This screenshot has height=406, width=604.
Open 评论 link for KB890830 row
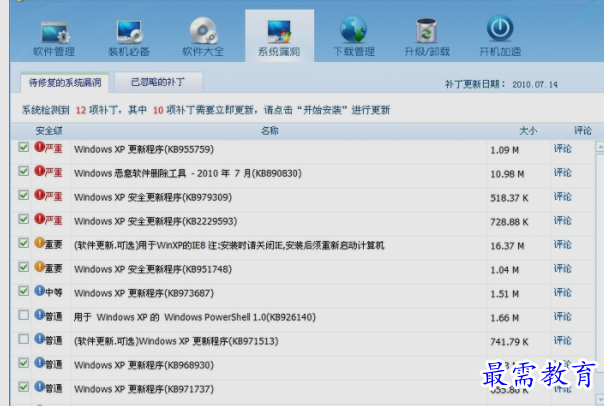pyautogui.click(x=562, y=173)
